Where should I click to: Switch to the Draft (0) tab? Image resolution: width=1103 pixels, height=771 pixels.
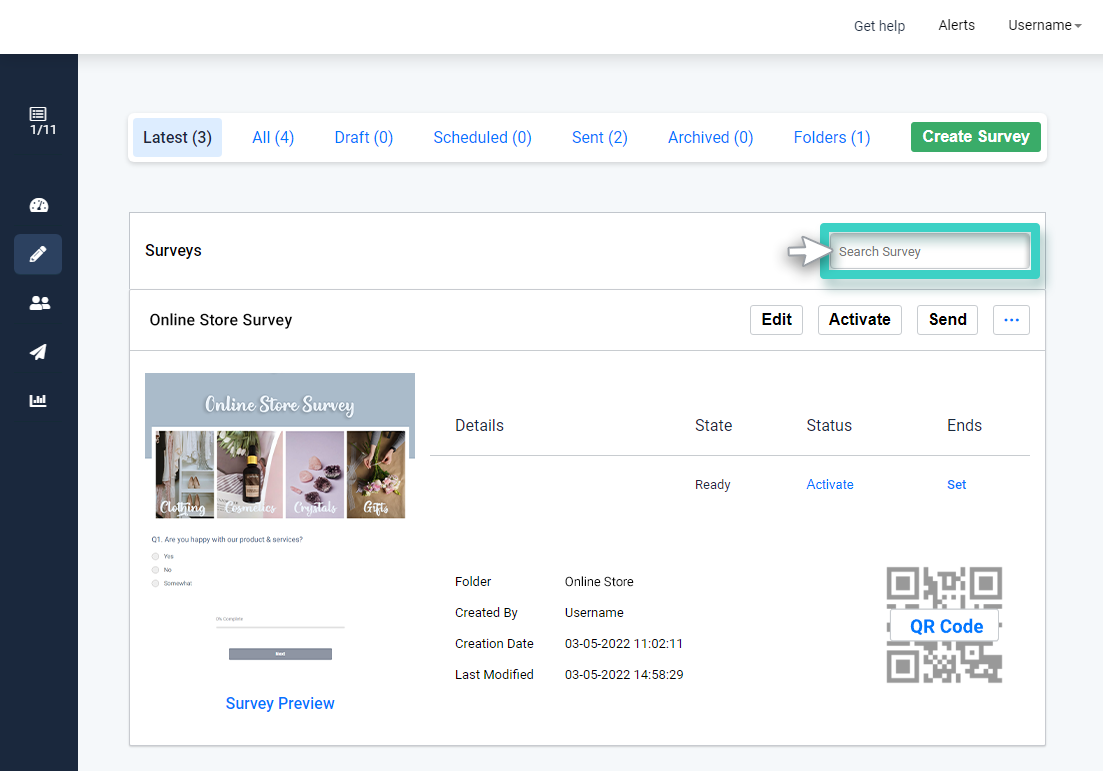[x=364, y=137]
